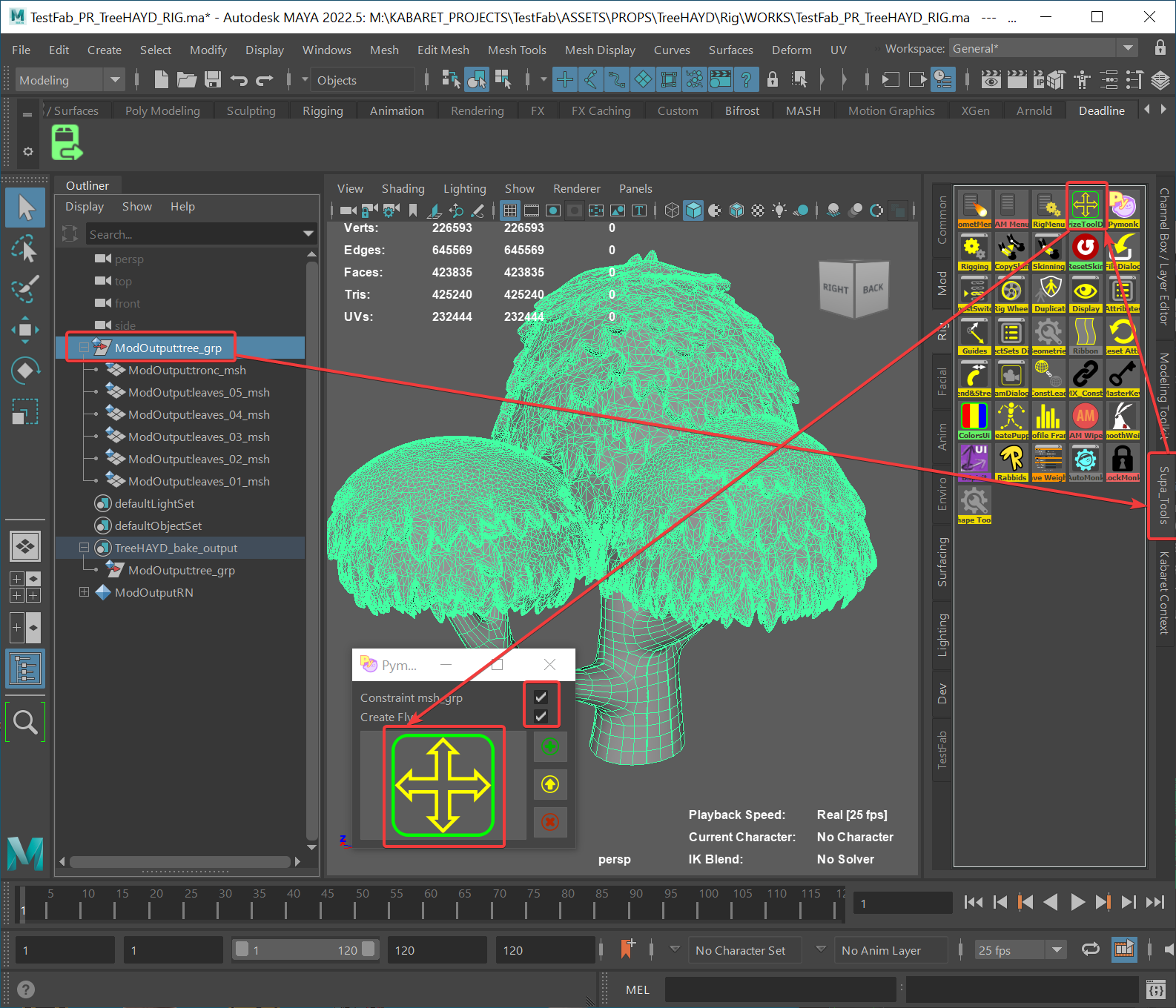This screenshot has width=1176, height=1008.
Task: Toggle loop playback button in range bar
Action: point(1091,949)
